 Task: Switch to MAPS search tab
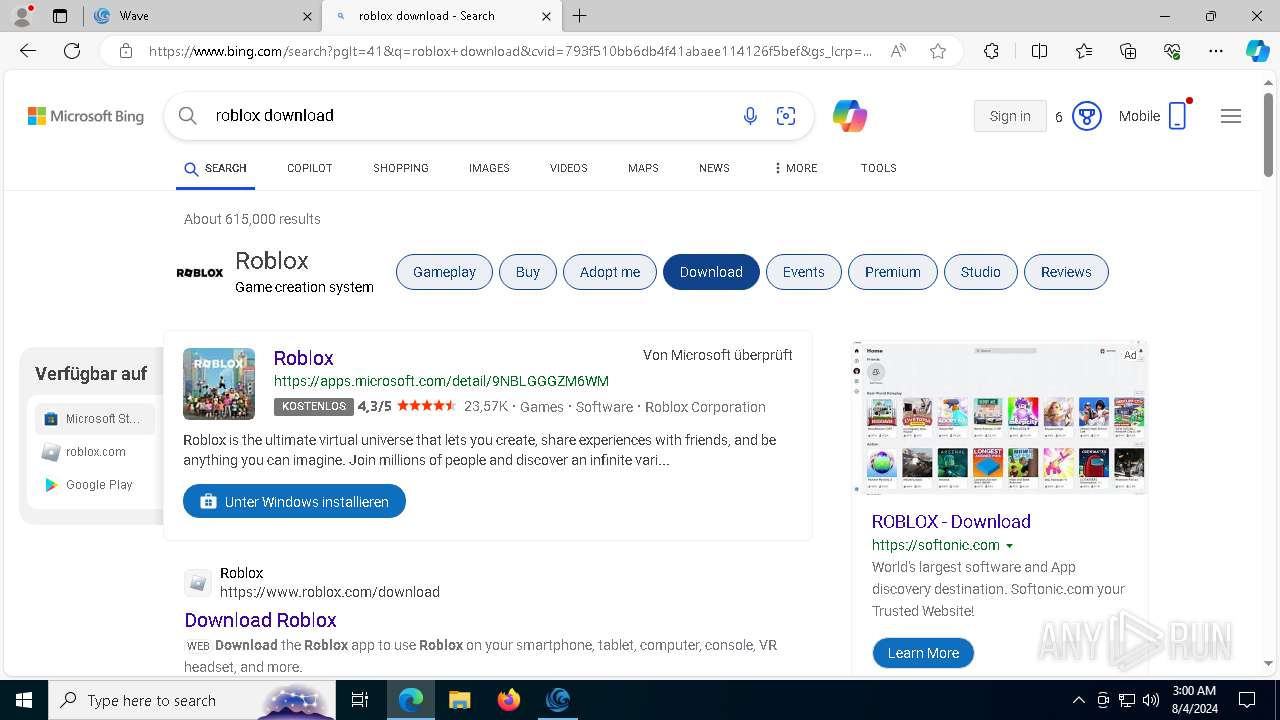tap(643, 168)
